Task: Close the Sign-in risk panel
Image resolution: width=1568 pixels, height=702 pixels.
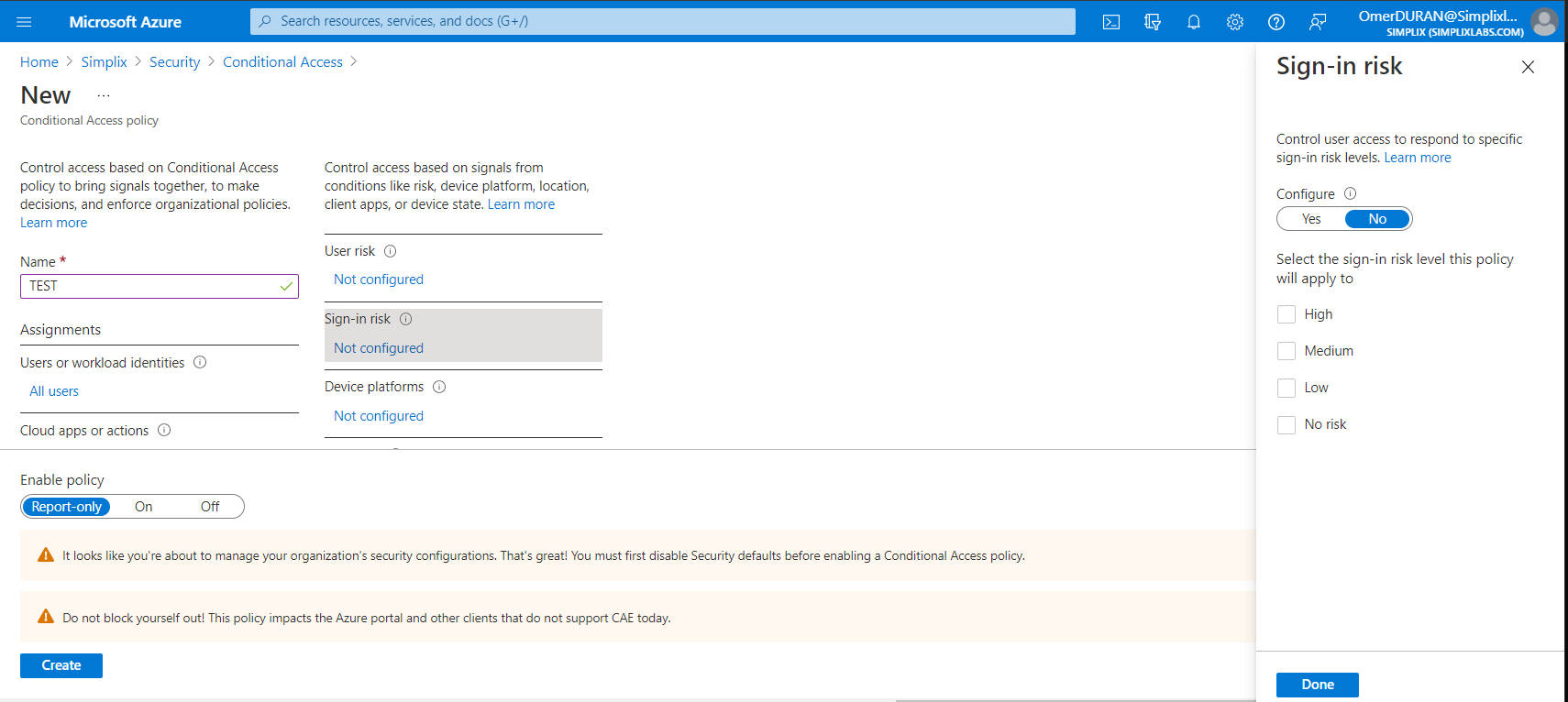Action: point(1528,67)
